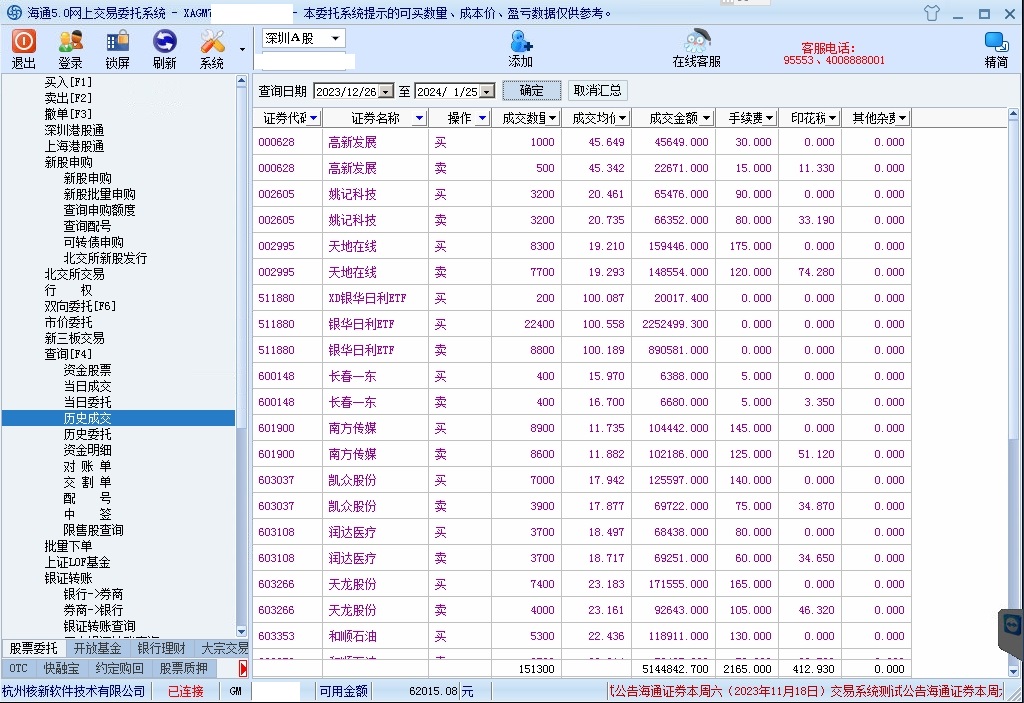Open 深圳港股通 tree item

tap(74, 130)
